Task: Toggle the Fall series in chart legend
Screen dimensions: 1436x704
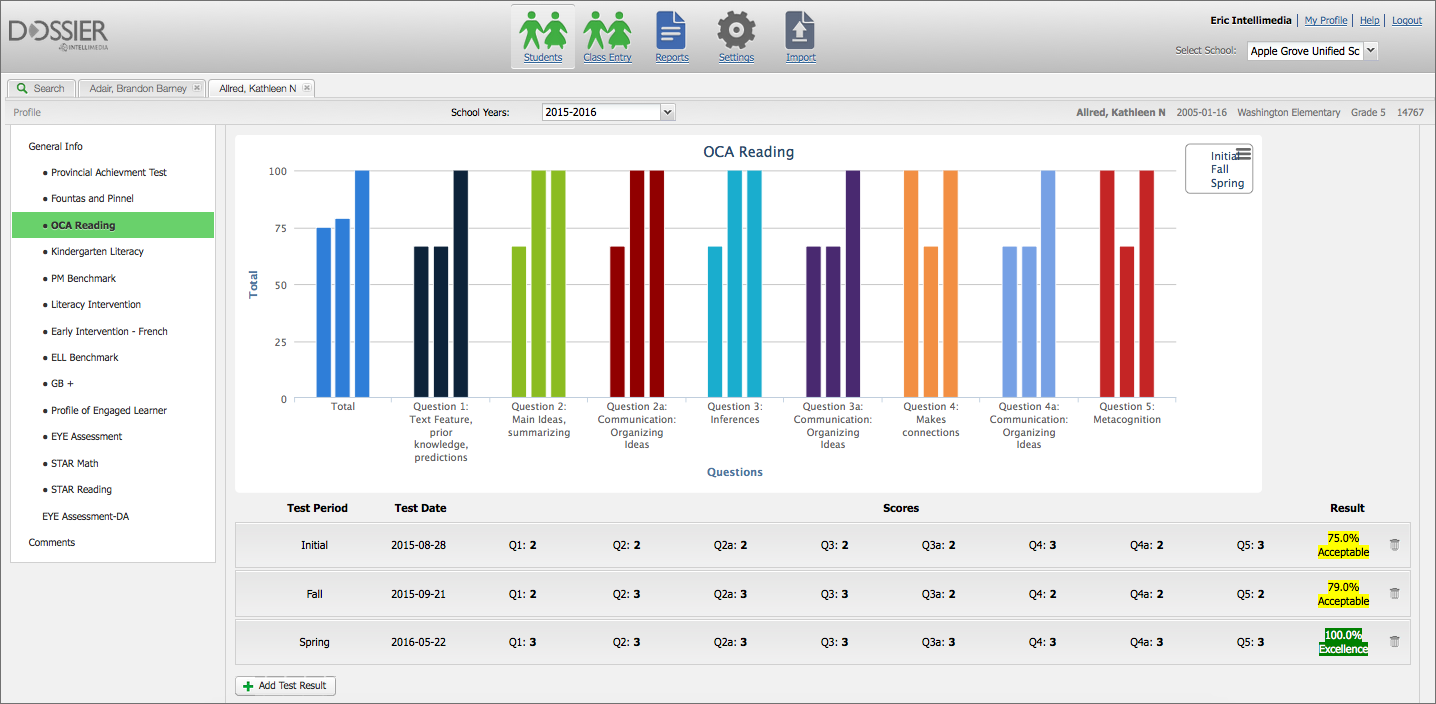Action: (1219, 170)
